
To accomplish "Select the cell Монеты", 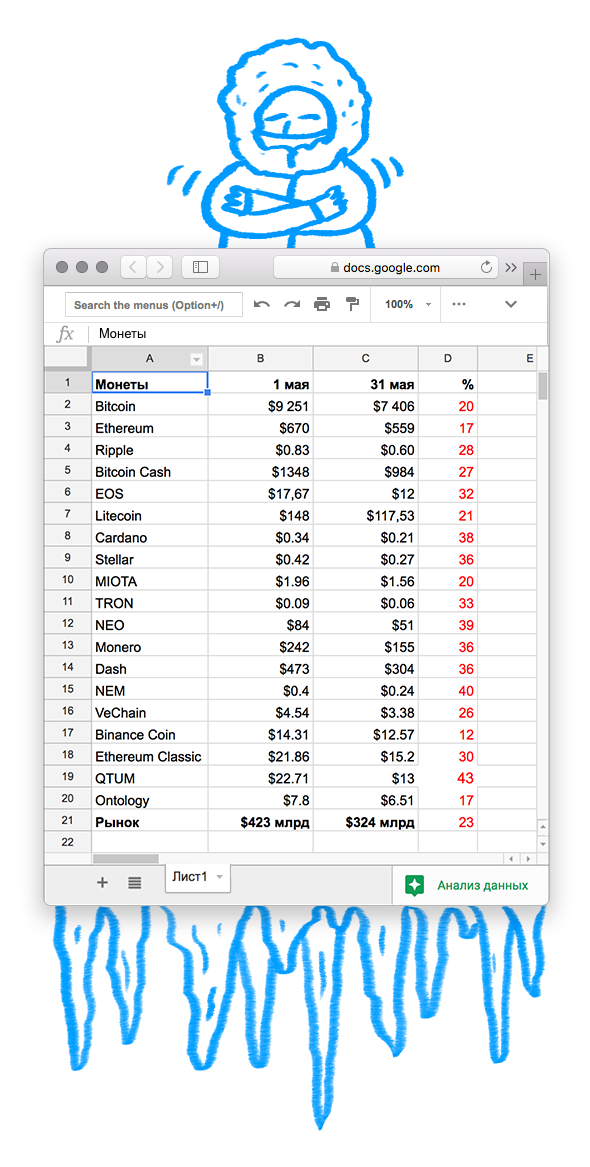I will click(x=150, y=383).
